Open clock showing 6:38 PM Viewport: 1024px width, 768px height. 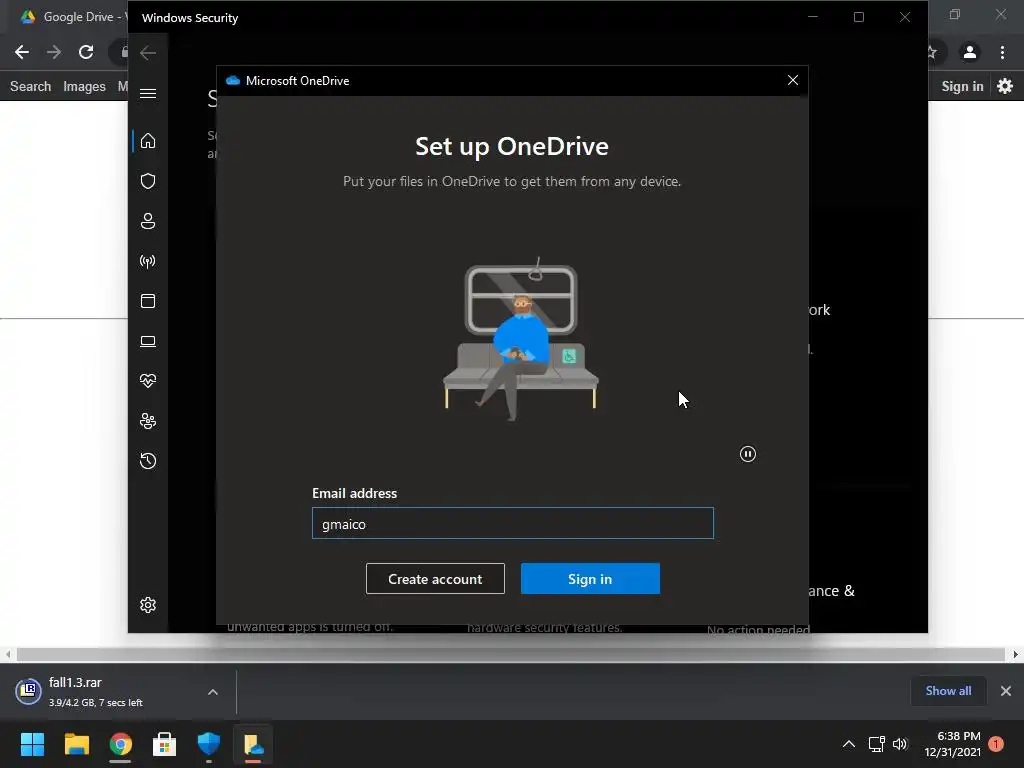click(x=953, y=744)
